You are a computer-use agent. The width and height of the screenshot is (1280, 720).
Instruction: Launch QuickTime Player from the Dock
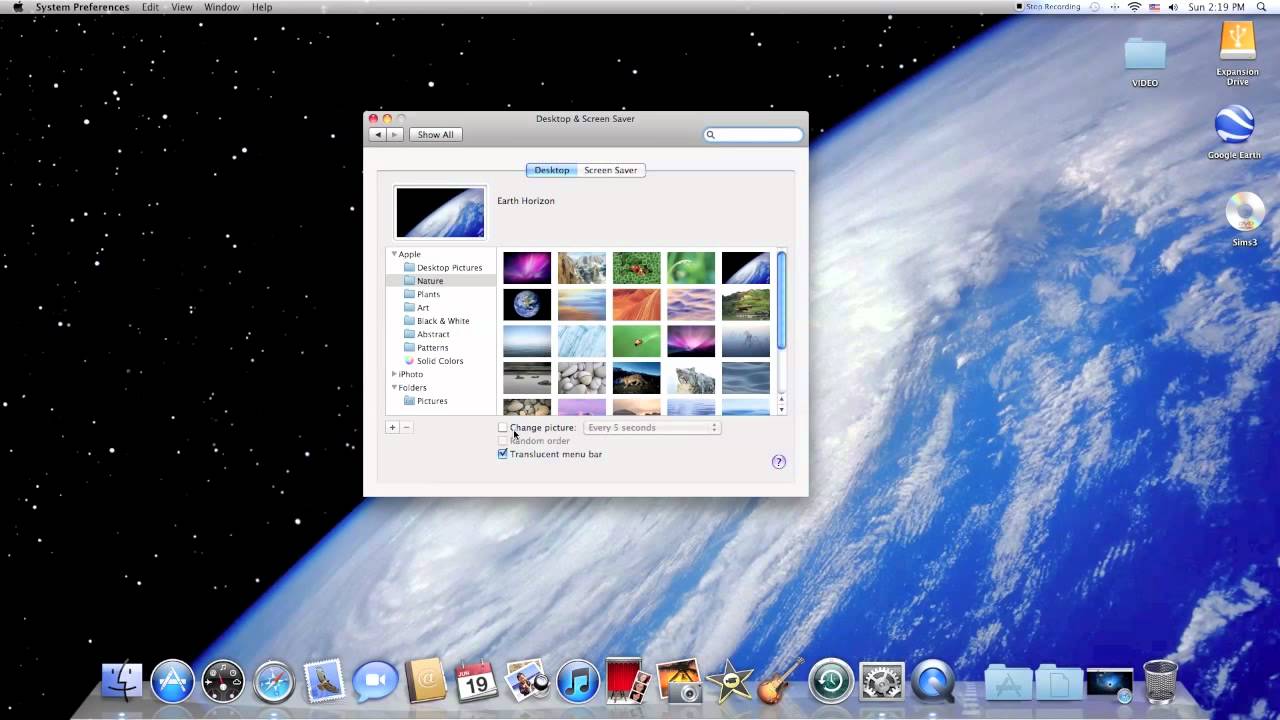click(x=933, y=681)
